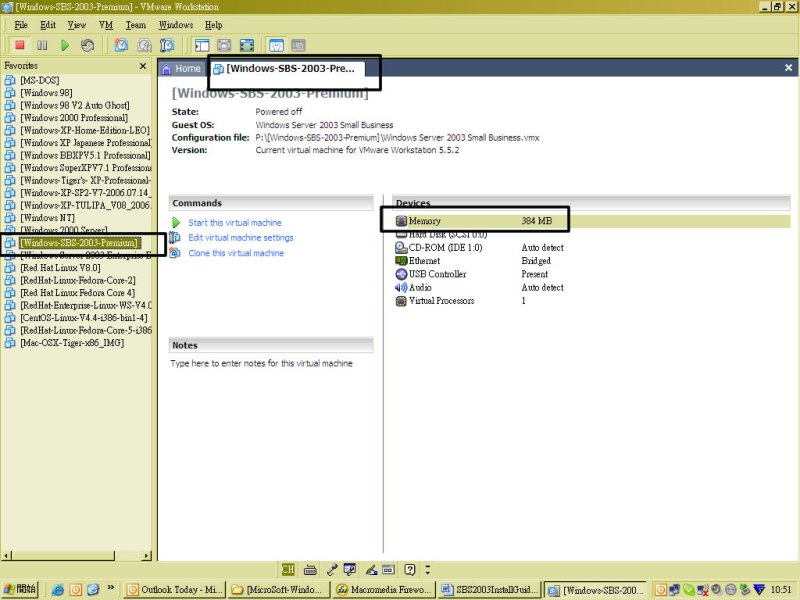Click the USB Controller device icon
Image resolution: width=800 pixels, height=600 pixels.
[401, 274]
